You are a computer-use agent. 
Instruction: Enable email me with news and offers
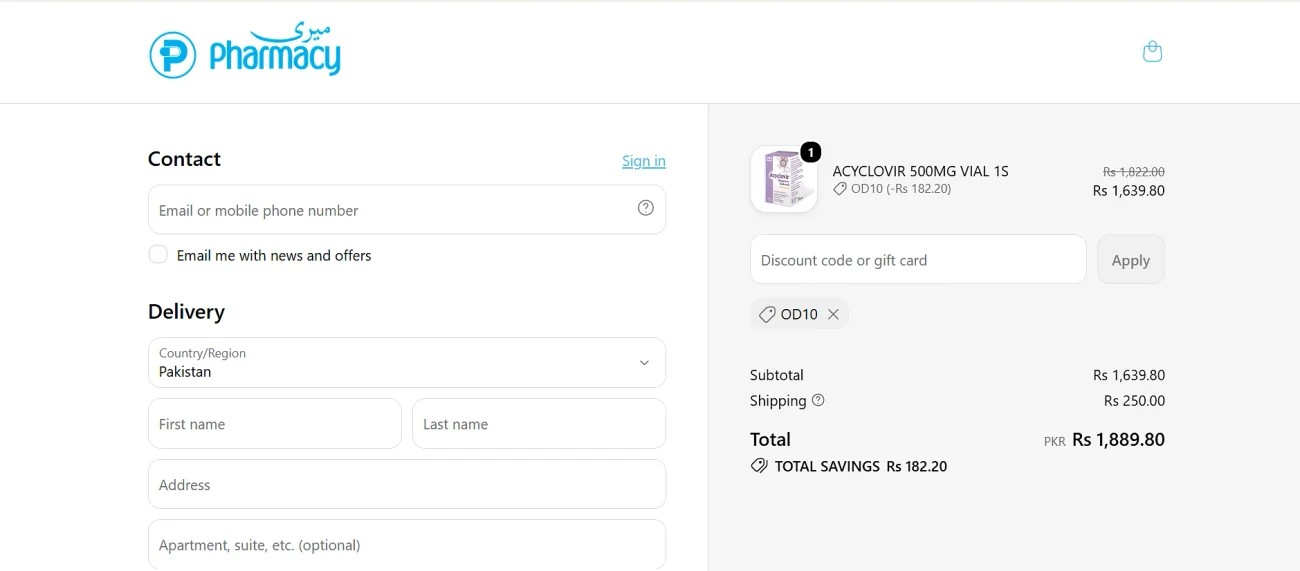point(158,255)
